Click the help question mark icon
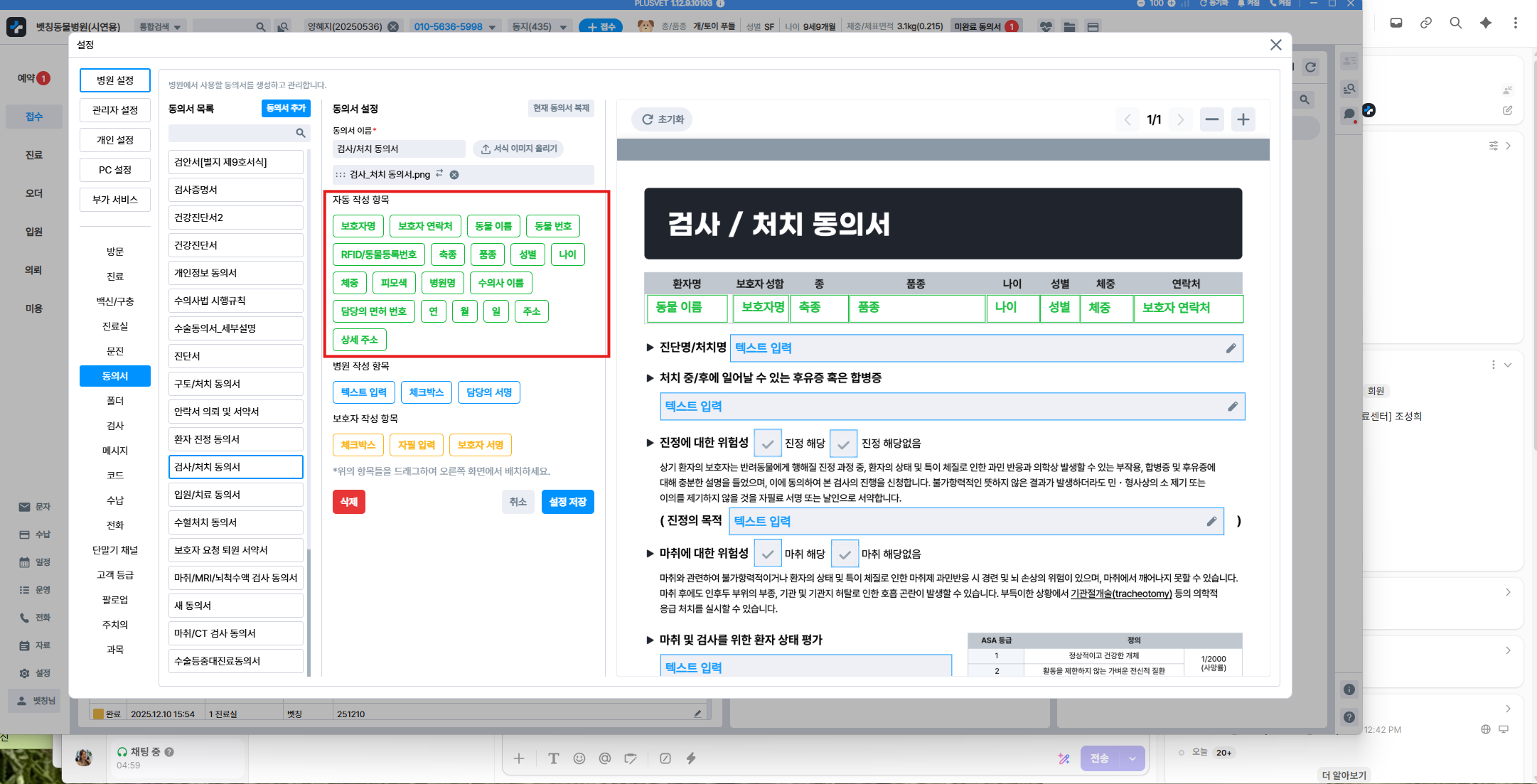Screen dimensions: 1537x784 pos(1349,717)
